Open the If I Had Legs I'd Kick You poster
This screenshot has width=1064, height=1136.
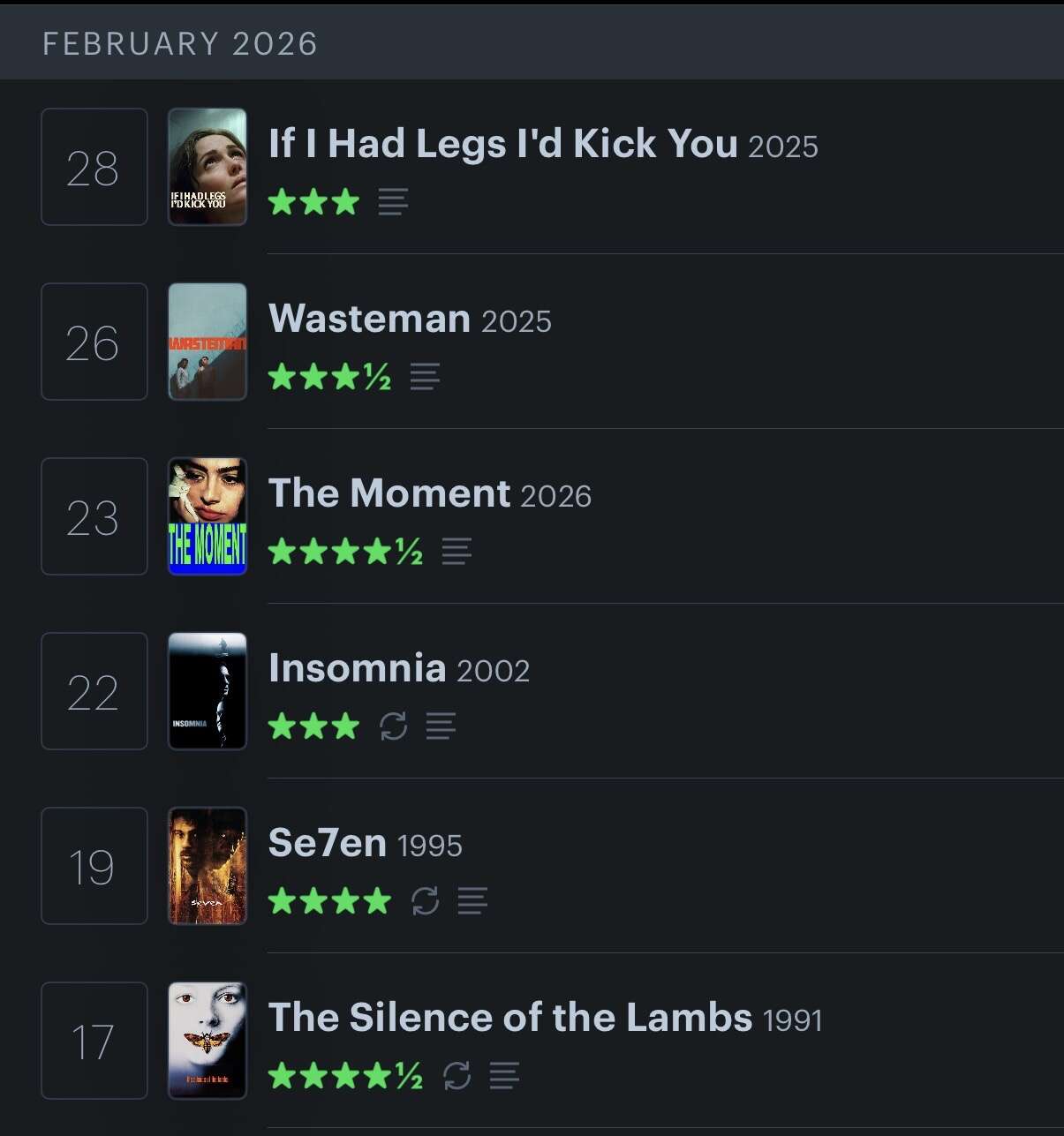click(x=208, y=167)
